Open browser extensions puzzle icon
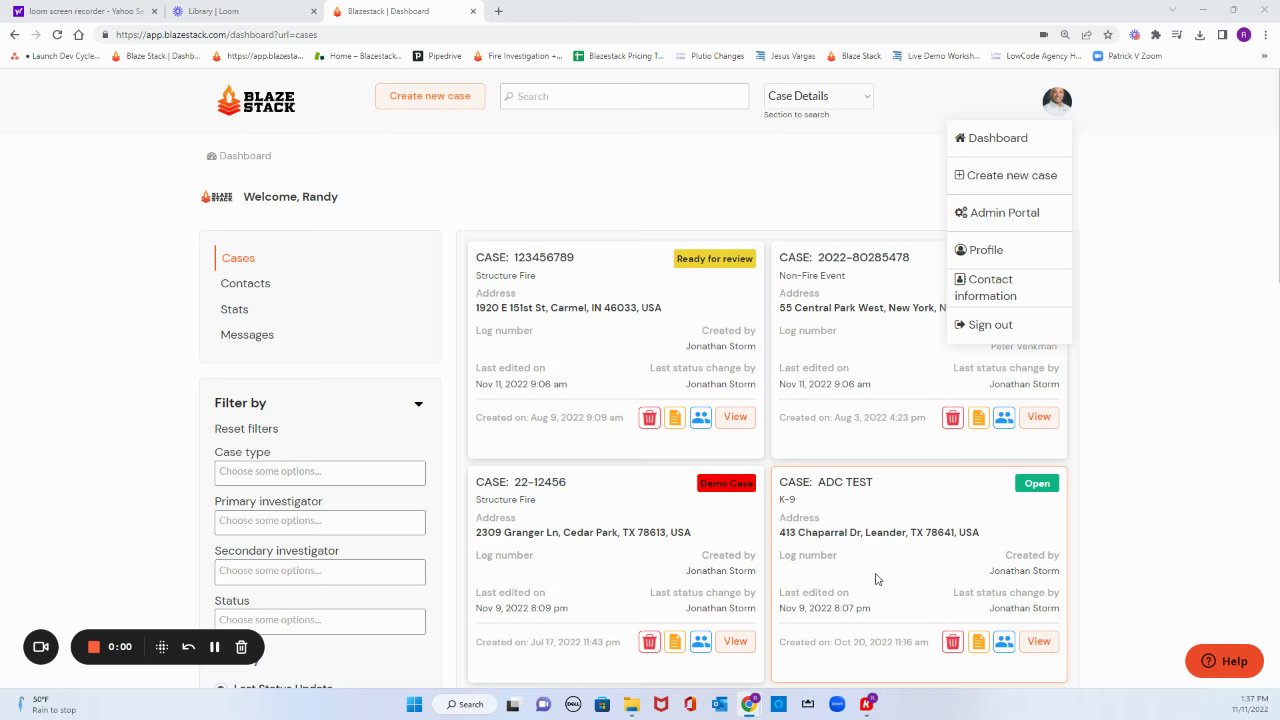Viewport: 1280px width, 720px height. 1156,34
